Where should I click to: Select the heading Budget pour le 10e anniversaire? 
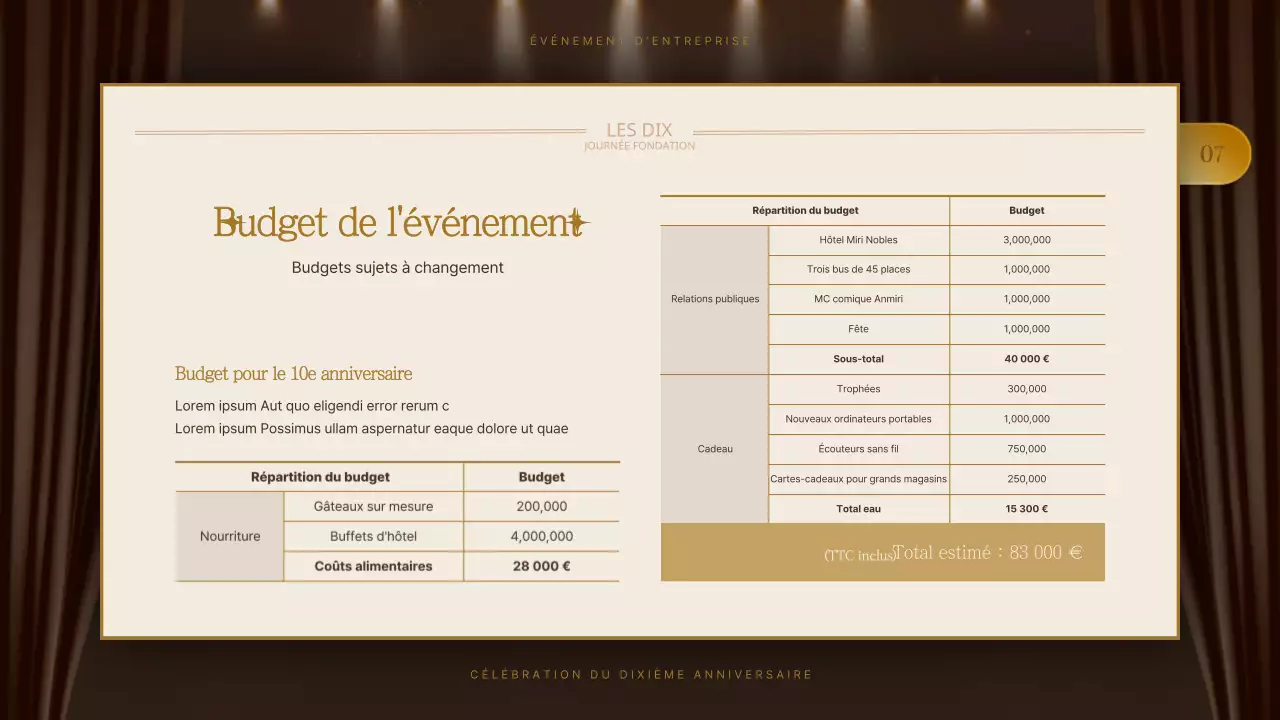click(293, 373)
